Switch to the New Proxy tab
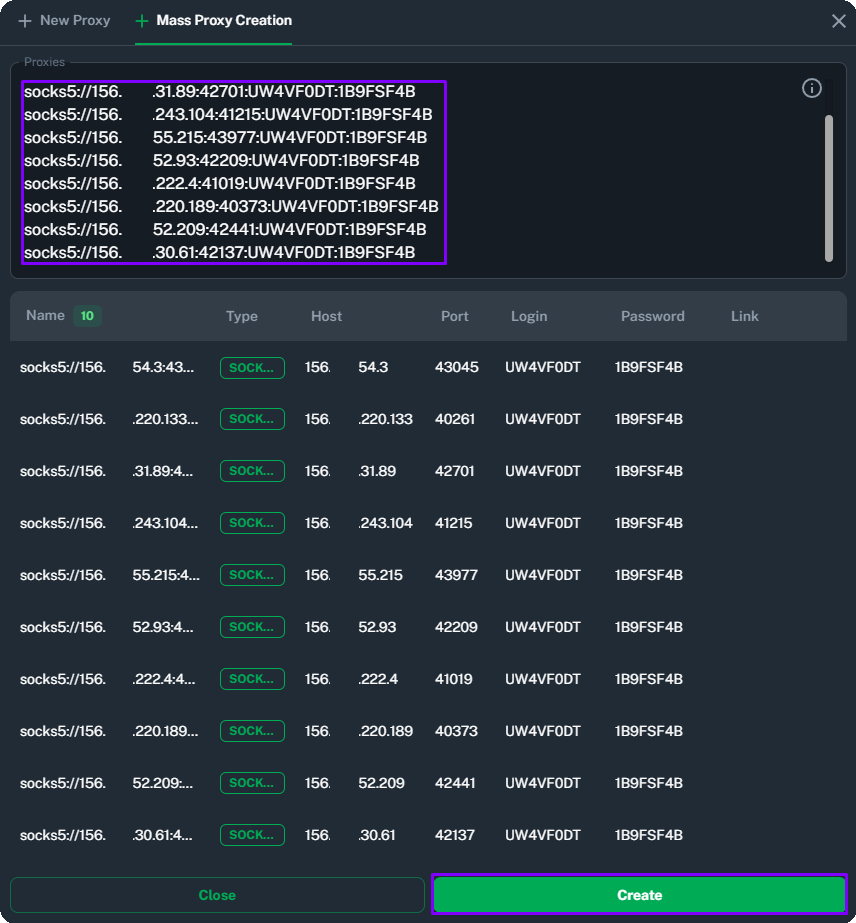 (75, 21)
